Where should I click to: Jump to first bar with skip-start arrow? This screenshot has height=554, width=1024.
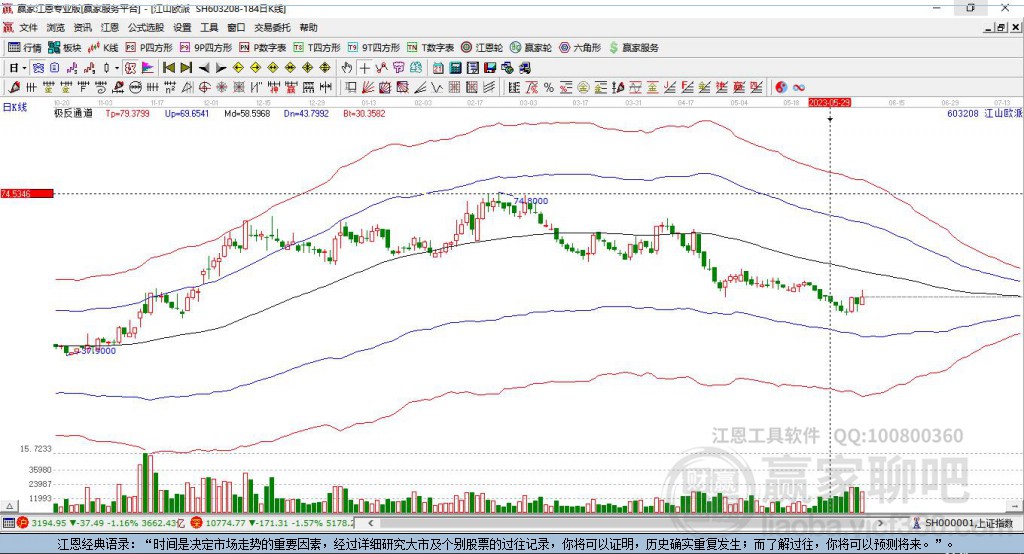(x=168, y=68)
